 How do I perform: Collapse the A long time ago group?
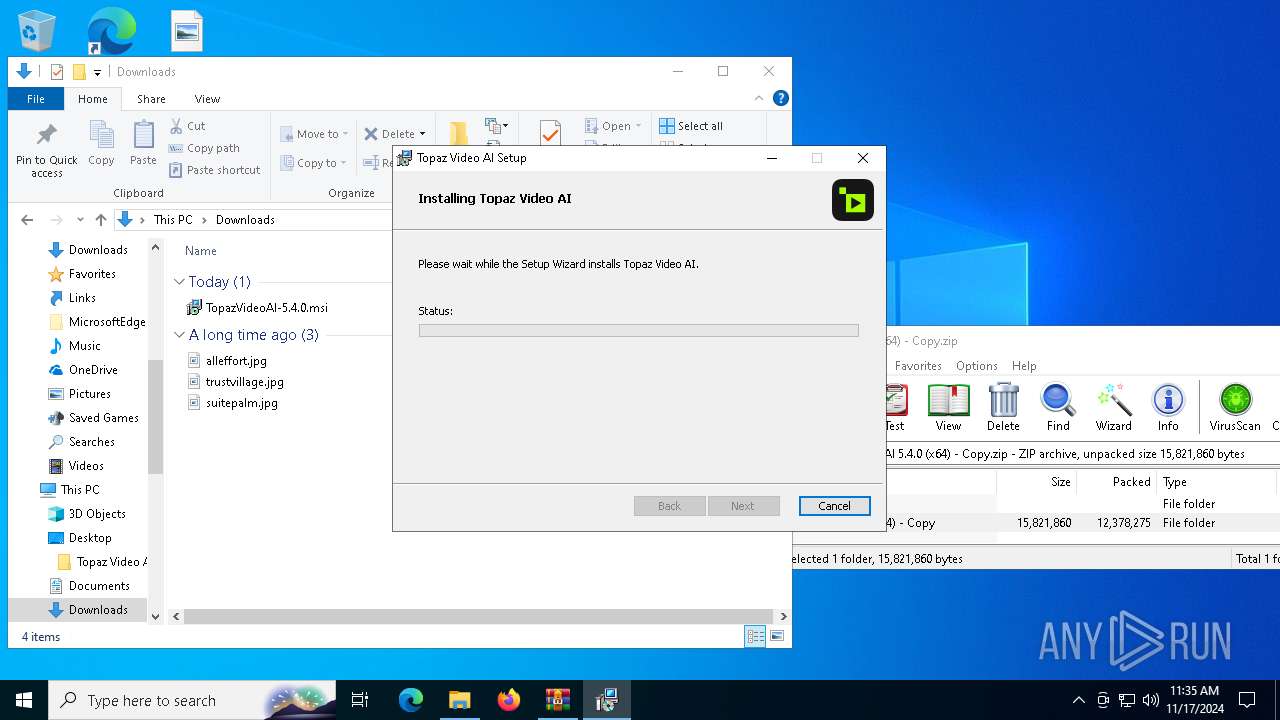179,335
